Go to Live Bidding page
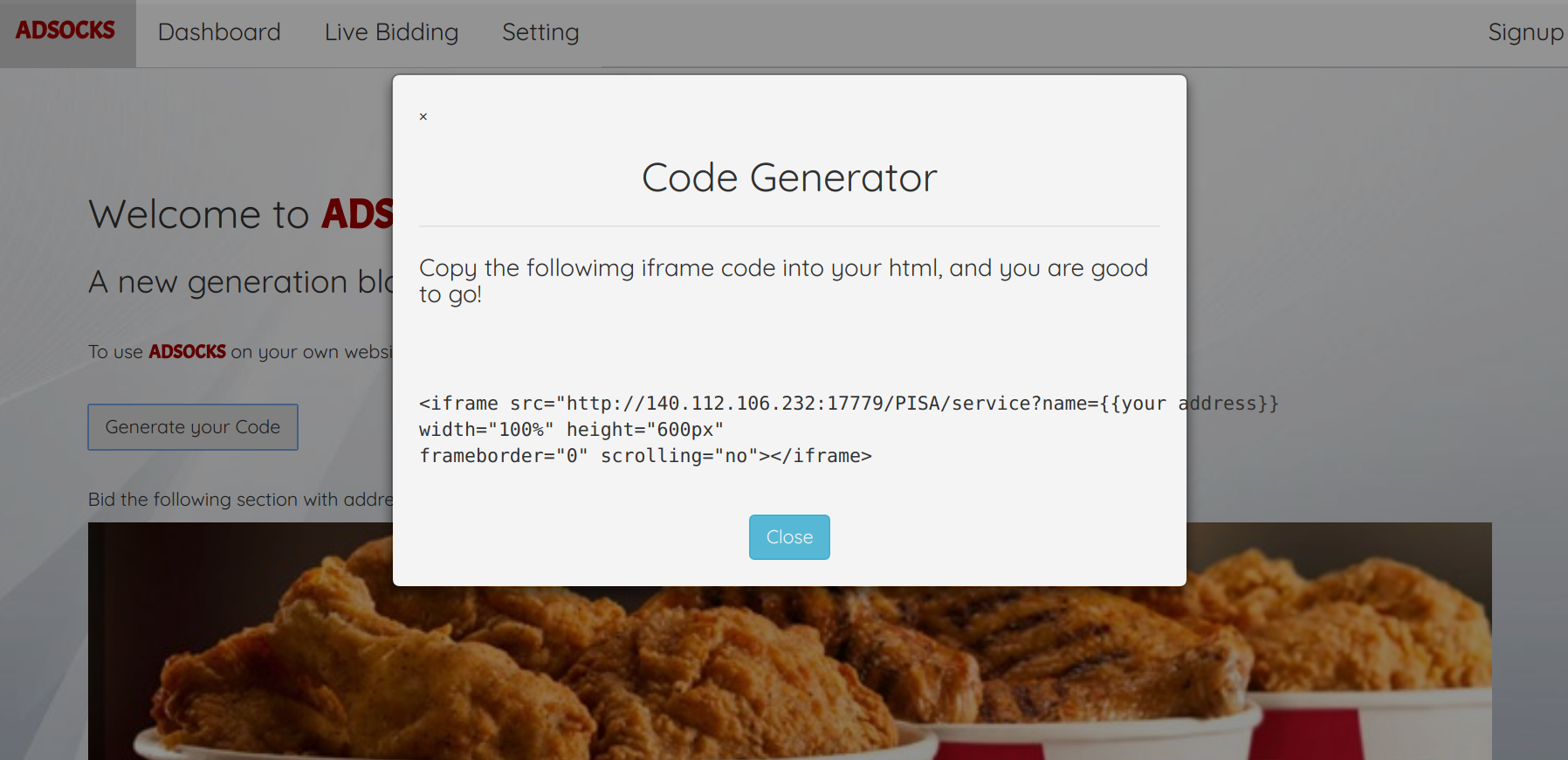The height and width of the screenshot is (760, 1568). coord(391,32)
